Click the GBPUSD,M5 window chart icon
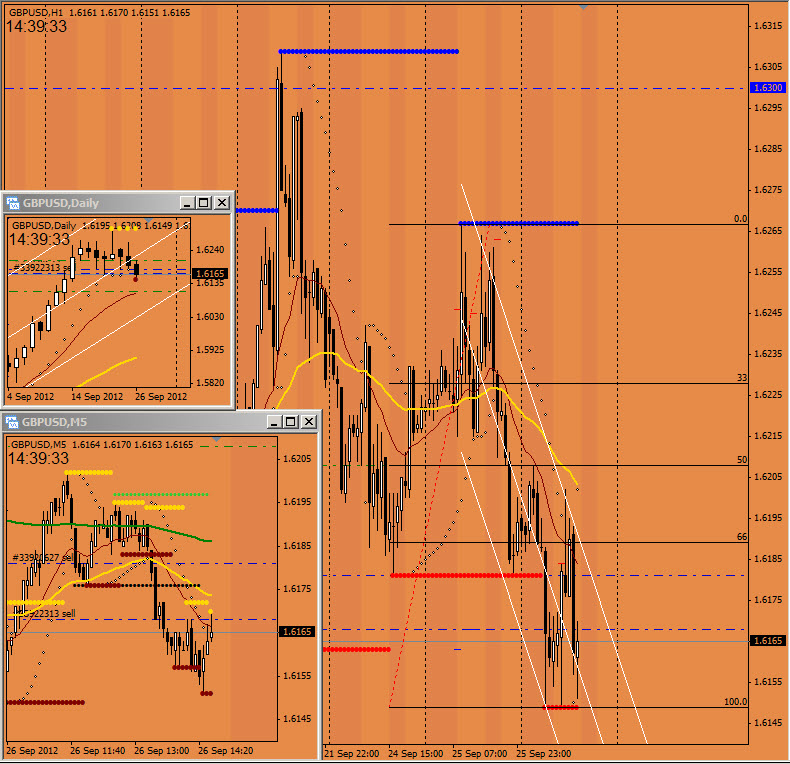 [12, 422]
